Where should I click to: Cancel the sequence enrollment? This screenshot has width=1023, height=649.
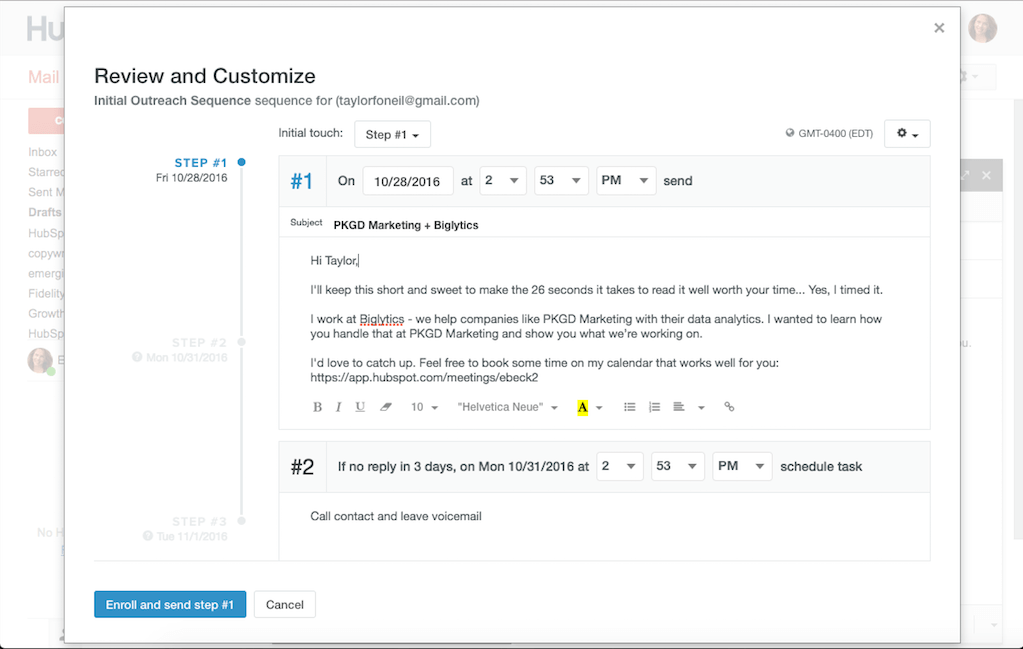point(284,604)
